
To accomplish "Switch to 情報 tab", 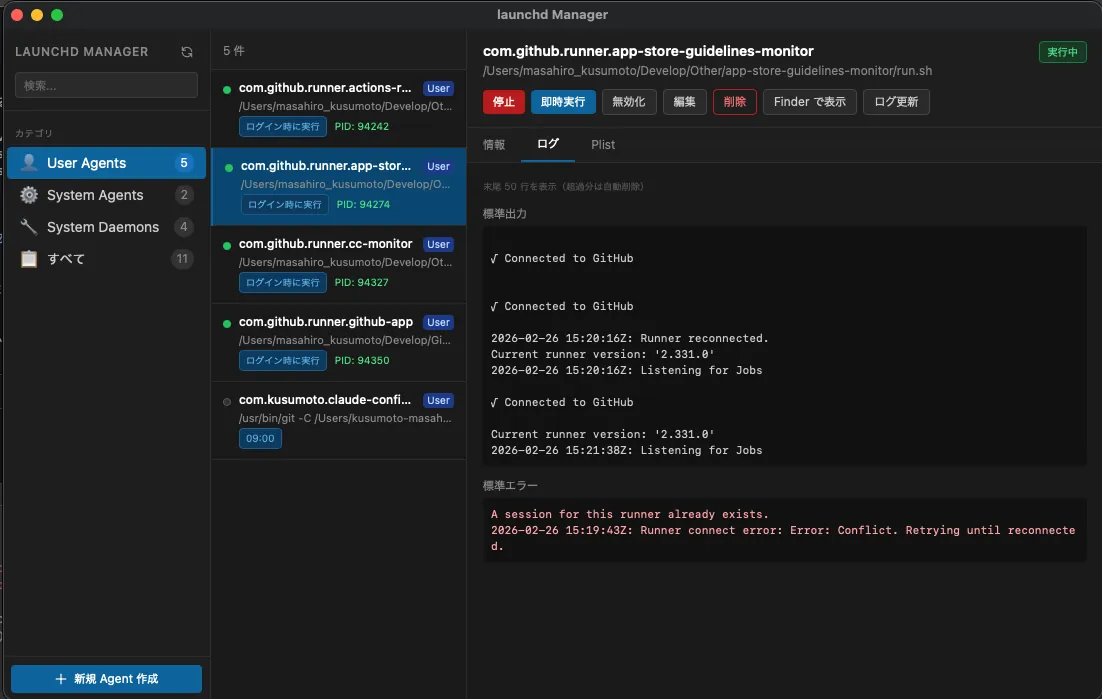I will [x=494, y=144].
